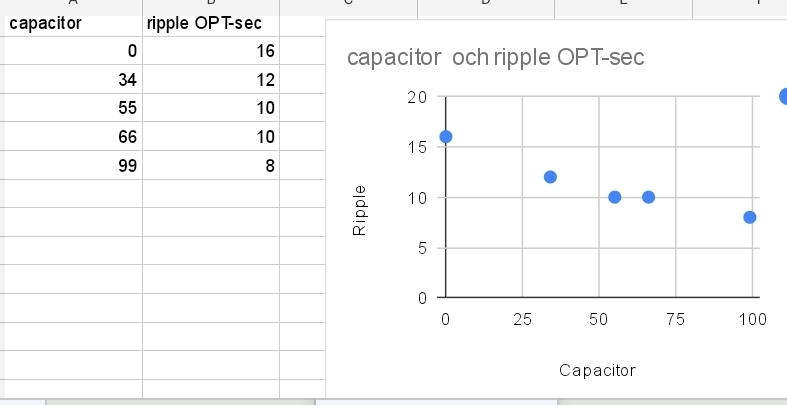
Task: Select the cell with ripple value 12
Action: tap(211, 79)
